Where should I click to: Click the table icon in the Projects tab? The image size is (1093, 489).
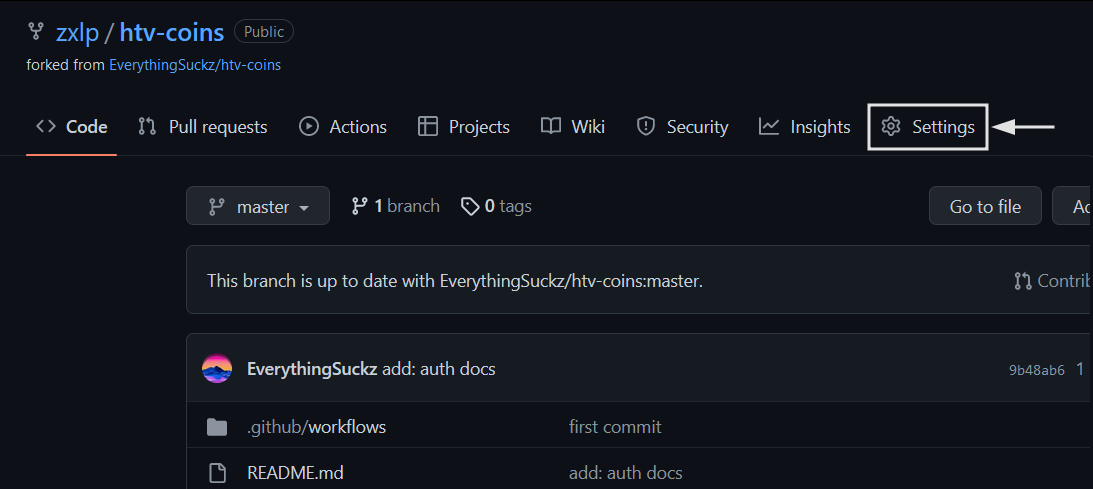427,127
